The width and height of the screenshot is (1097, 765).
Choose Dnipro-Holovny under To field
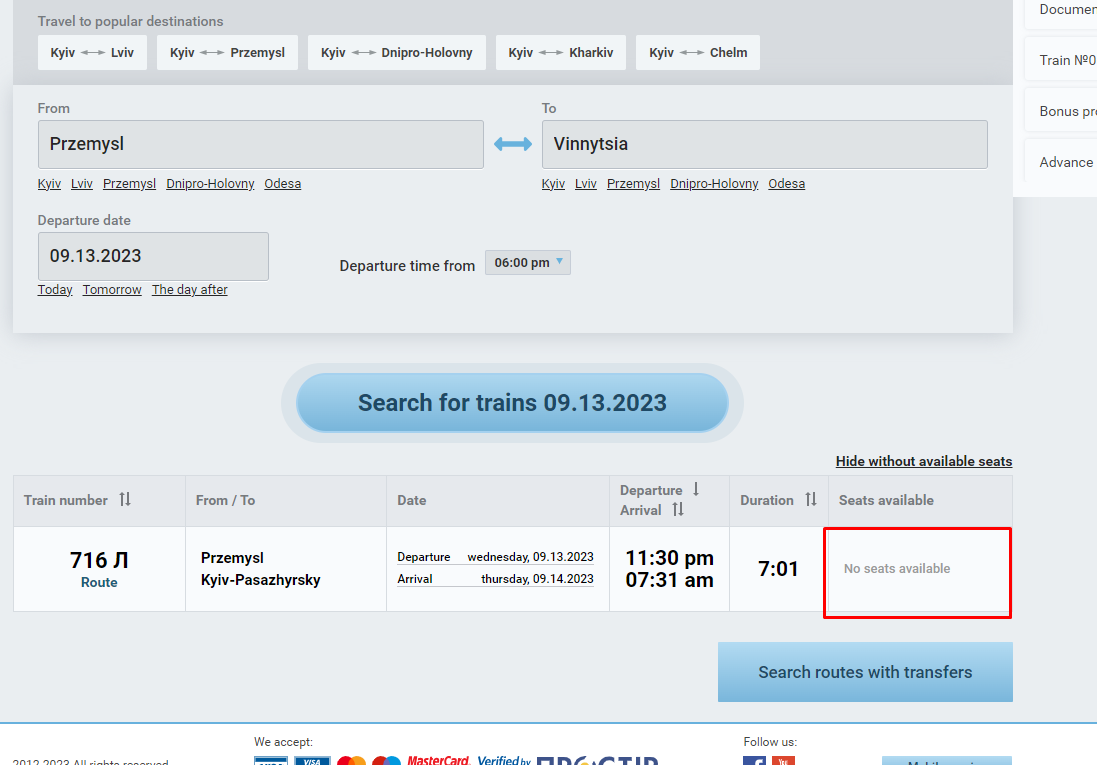click(x=714, y=184)
